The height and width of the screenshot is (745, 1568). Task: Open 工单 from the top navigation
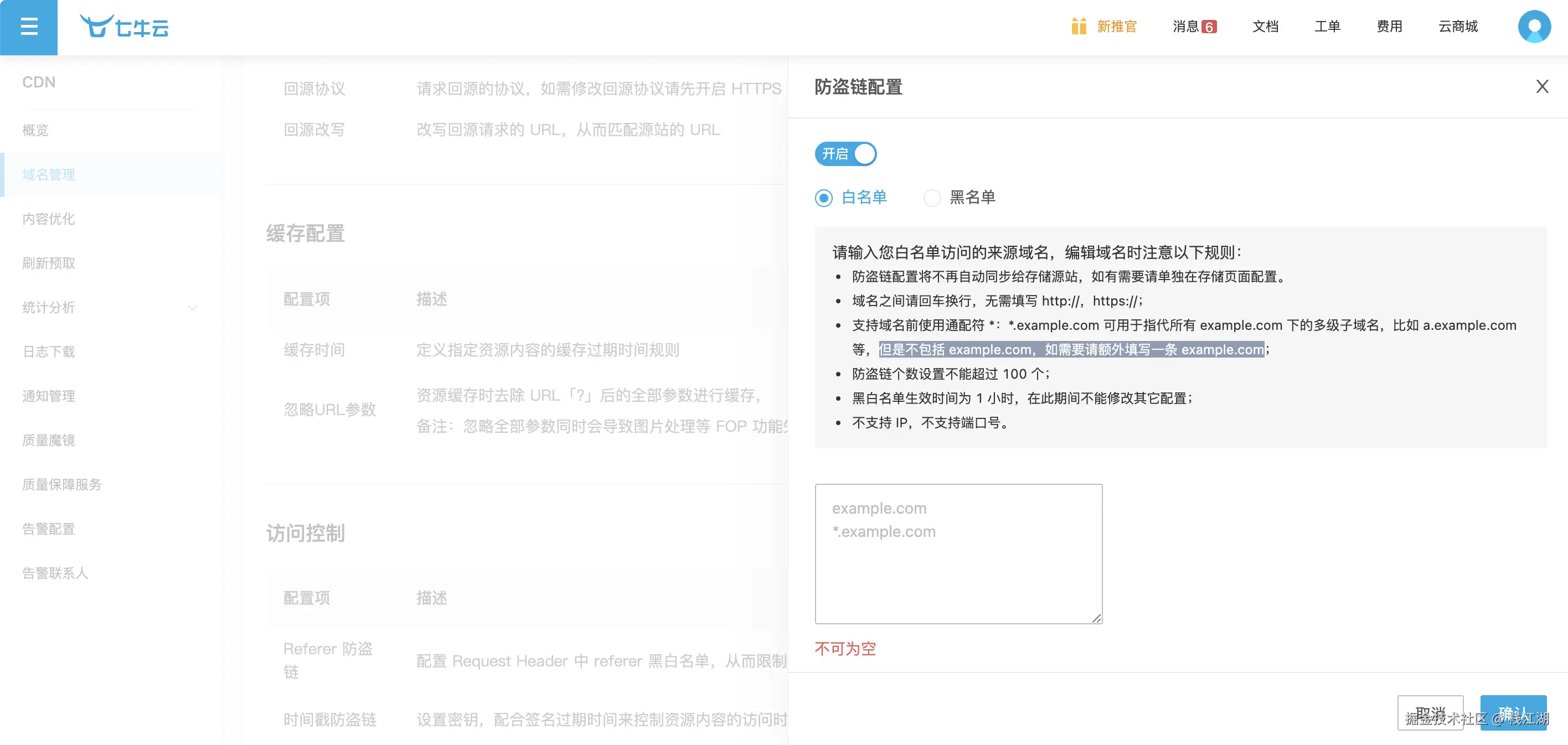pos(1327,27)
